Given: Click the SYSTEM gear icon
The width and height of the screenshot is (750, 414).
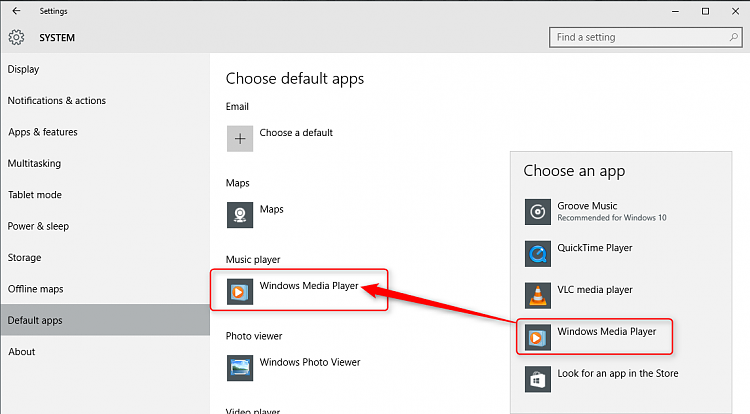Looking at the screenshot, I should [16, 37].
